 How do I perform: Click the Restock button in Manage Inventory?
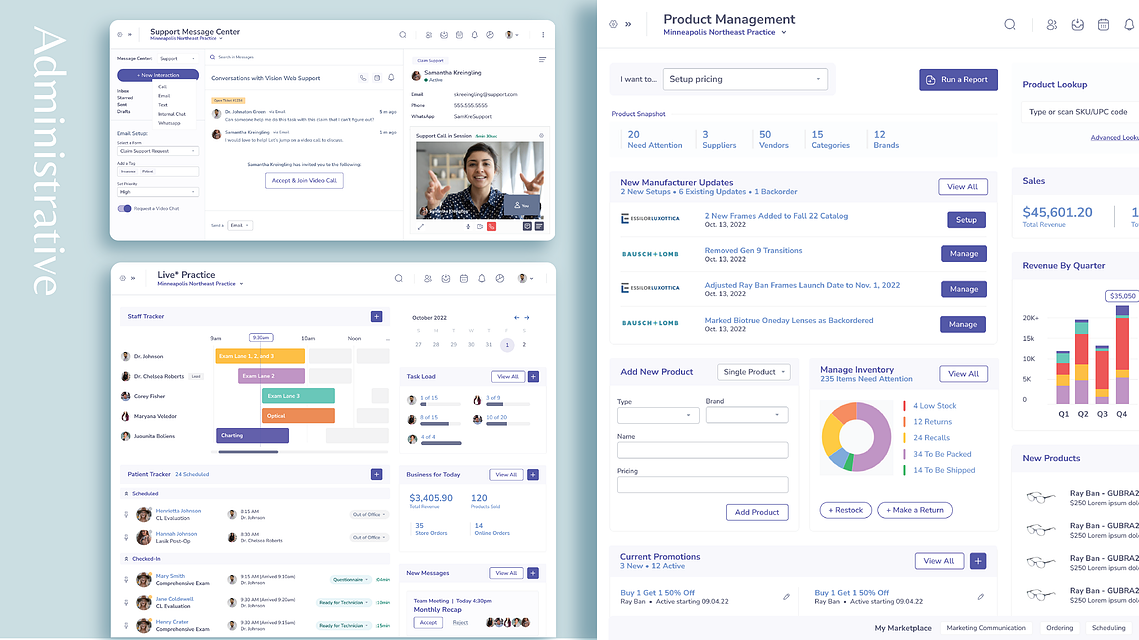click(x=845, y=510)
